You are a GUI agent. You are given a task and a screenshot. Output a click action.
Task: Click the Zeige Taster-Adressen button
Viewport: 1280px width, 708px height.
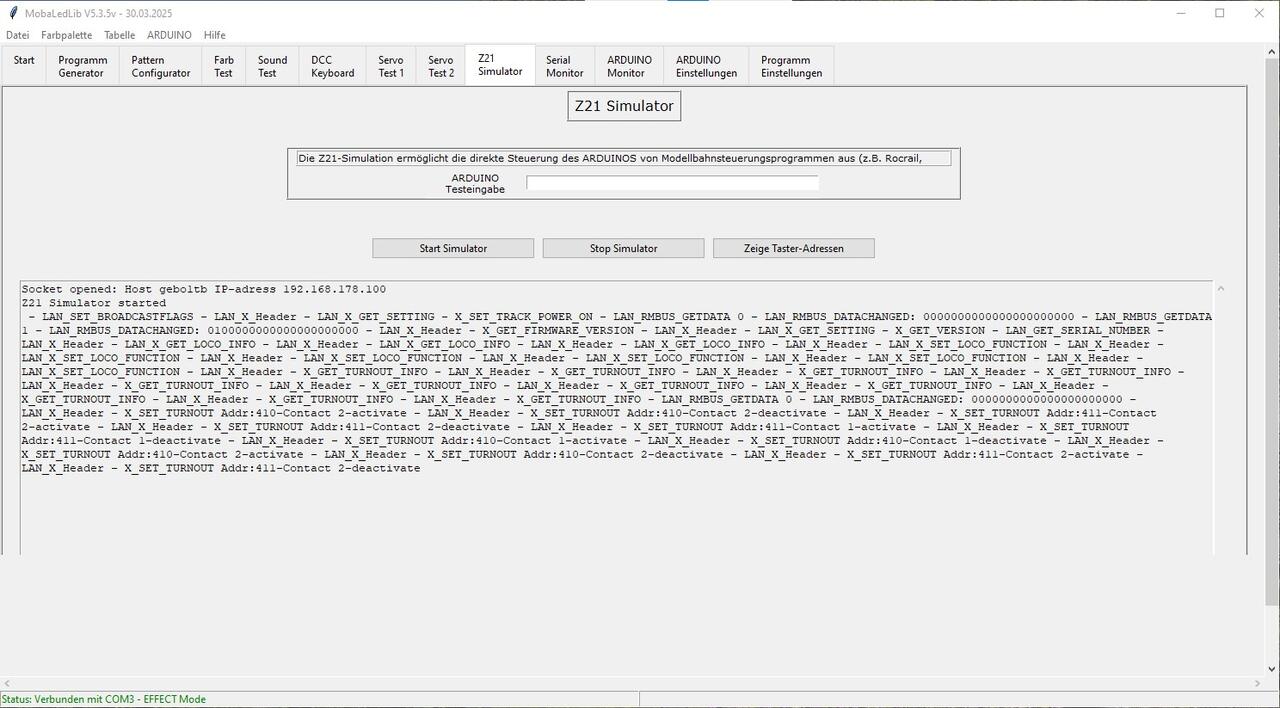click(793, 248)
